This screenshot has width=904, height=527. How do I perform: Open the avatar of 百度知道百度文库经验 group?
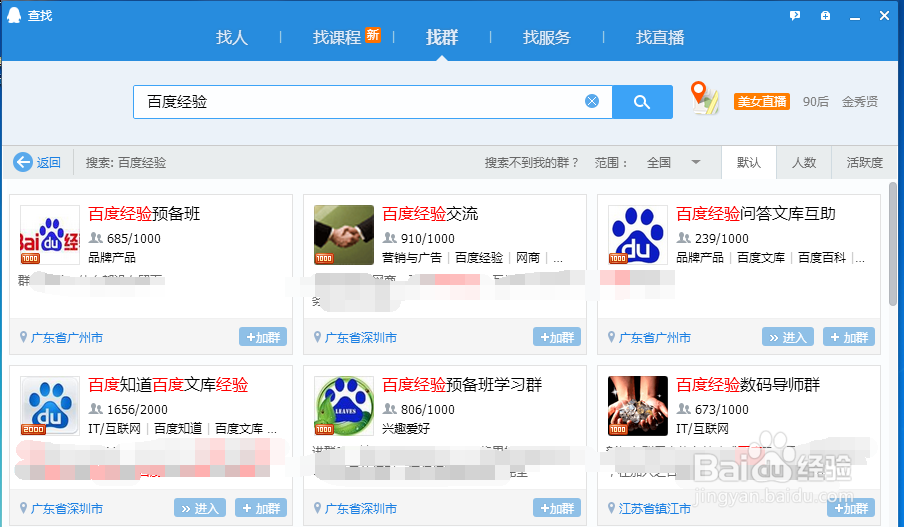pos(50,406)
